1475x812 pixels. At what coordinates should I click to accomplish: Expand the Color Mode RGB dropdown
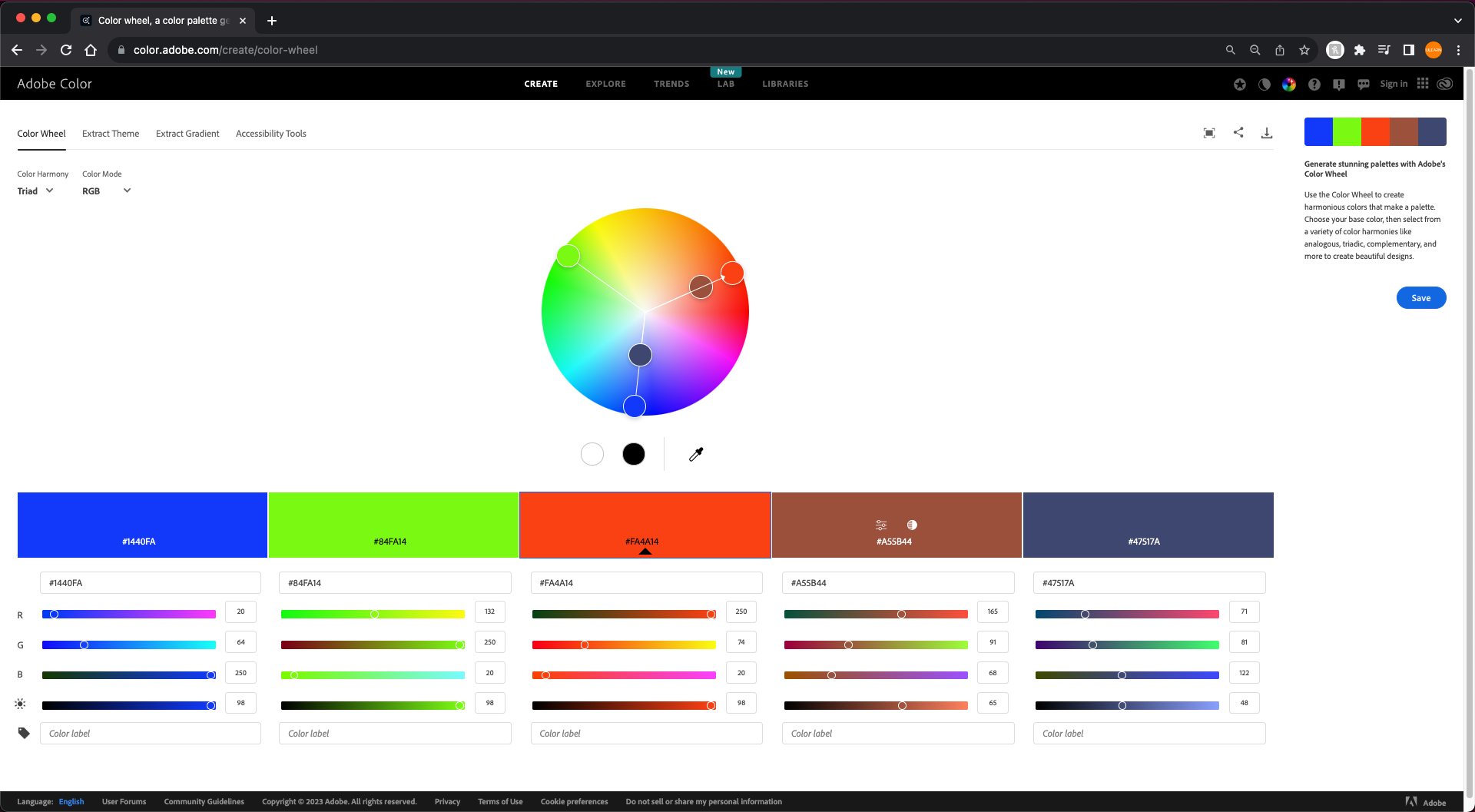(107, 191)
